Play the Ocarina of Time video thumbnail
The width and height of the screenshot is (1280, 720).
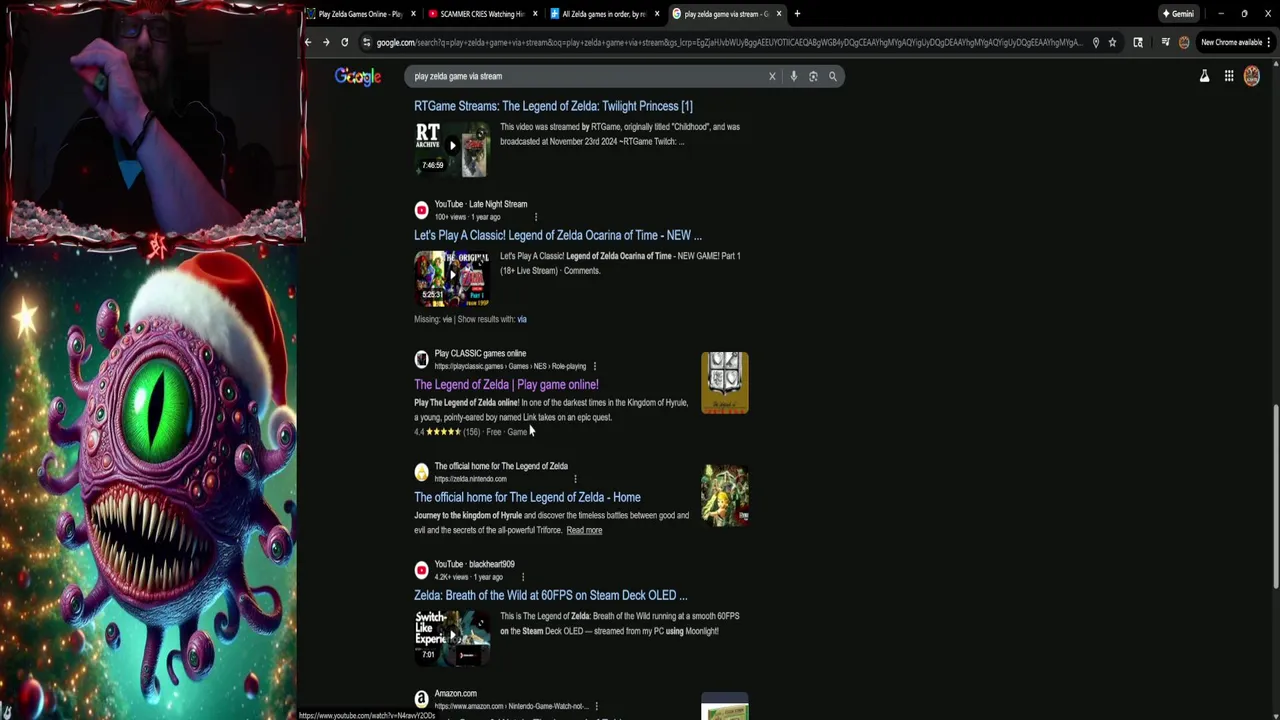point(452,277)
